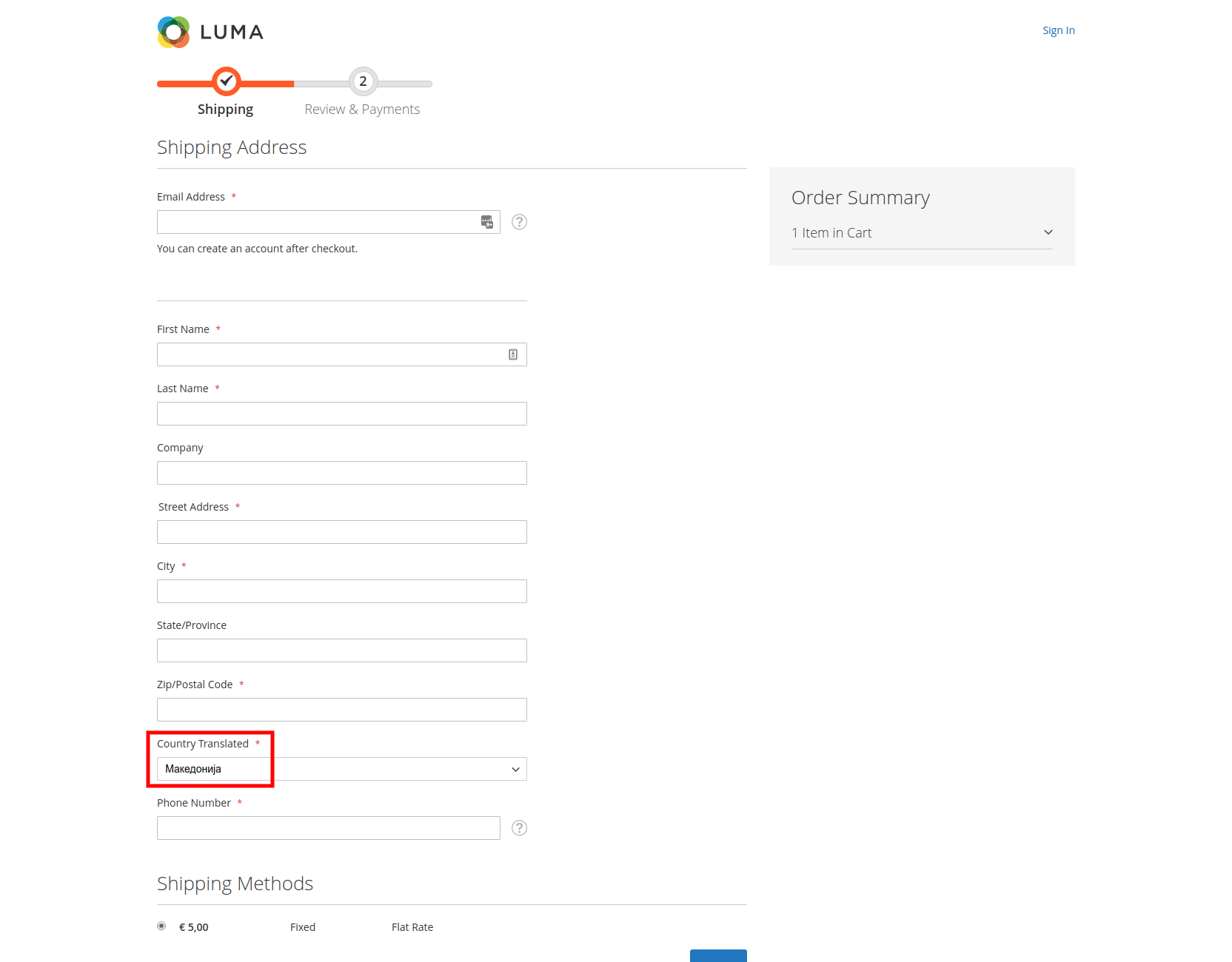The image size is (1232, 962).
Task: Click the Luma logo
Action: [x=210, y=32]
